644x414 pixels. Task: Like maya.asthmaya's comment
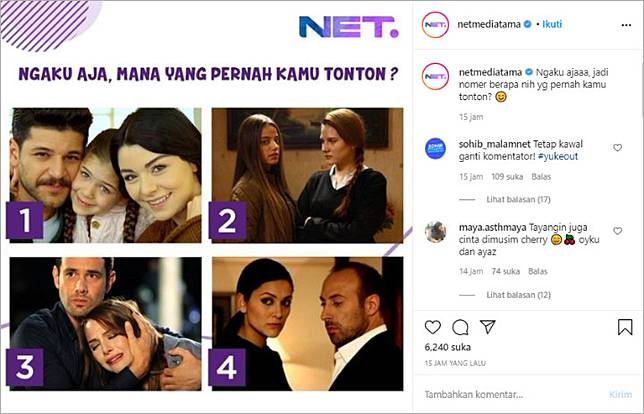click(x=617, y=231)
